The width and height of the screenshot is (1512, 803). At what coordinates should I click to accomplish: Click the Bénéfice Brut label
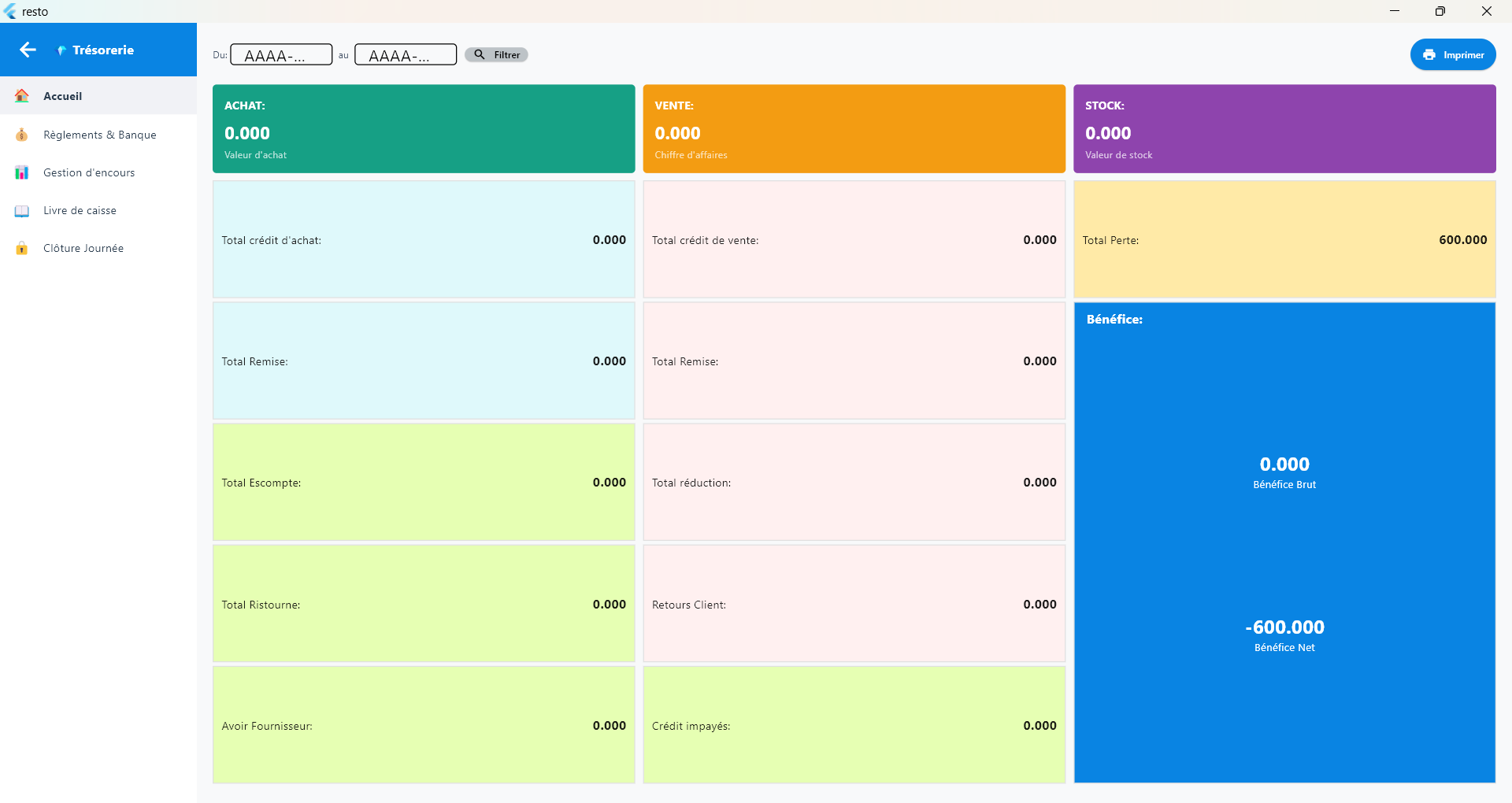pos(1284,484)
